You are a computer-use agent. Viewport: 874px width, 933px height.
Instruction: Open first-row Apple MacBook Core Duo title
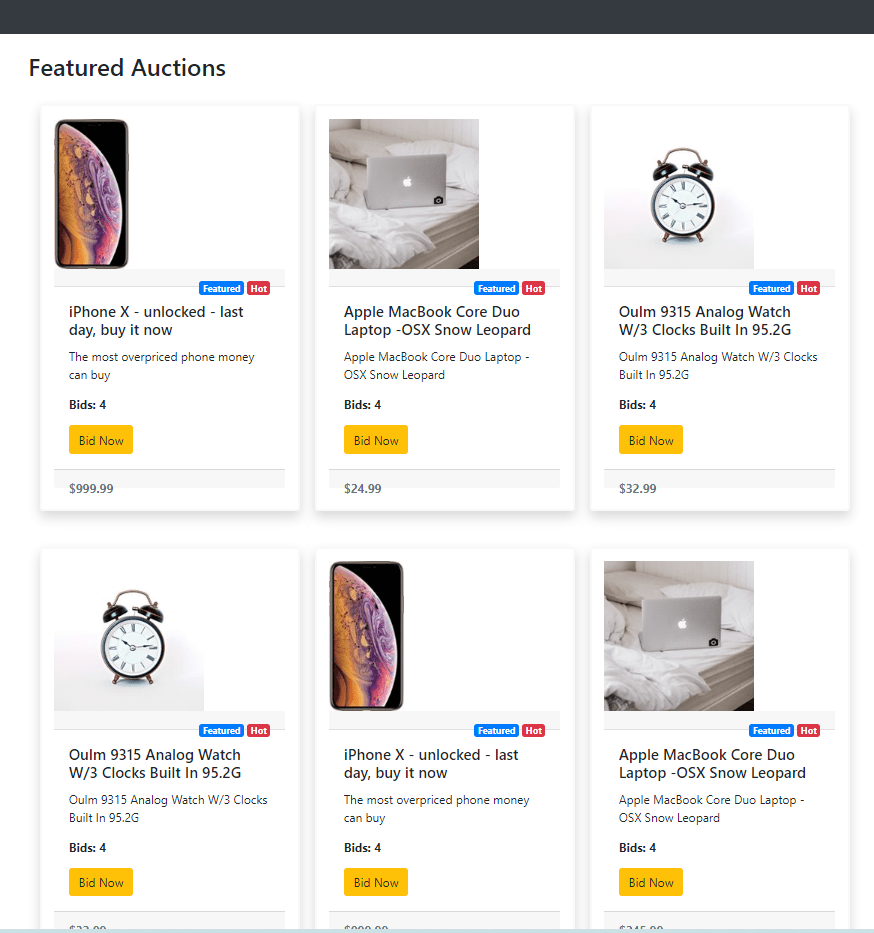(x=437, y=321)
